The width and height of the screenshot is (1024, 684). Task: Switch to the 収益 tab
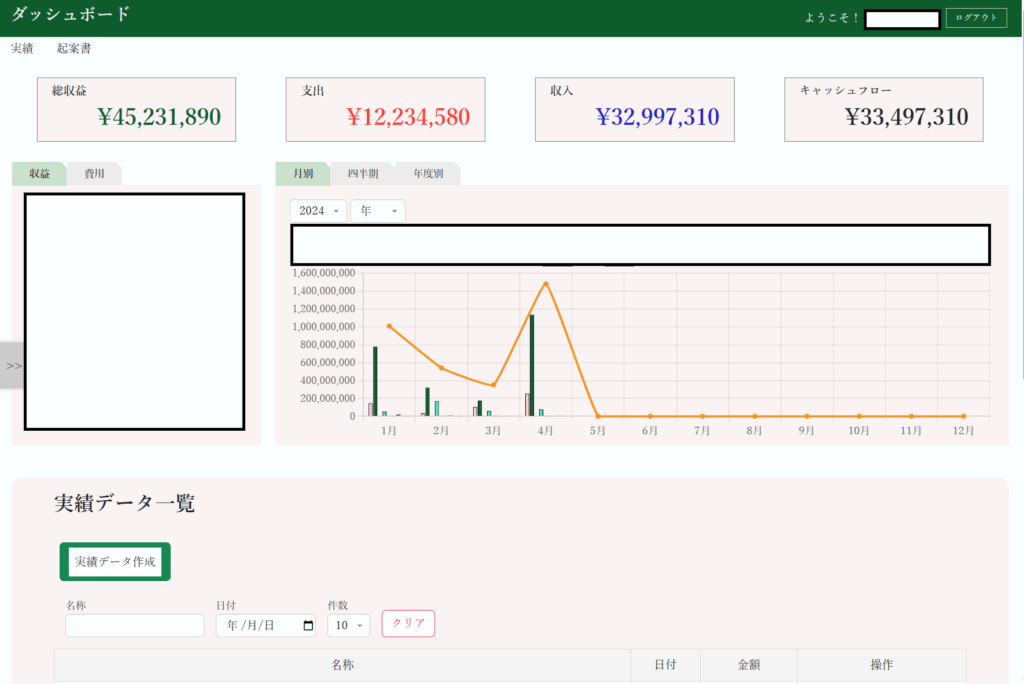coord(39,174)
